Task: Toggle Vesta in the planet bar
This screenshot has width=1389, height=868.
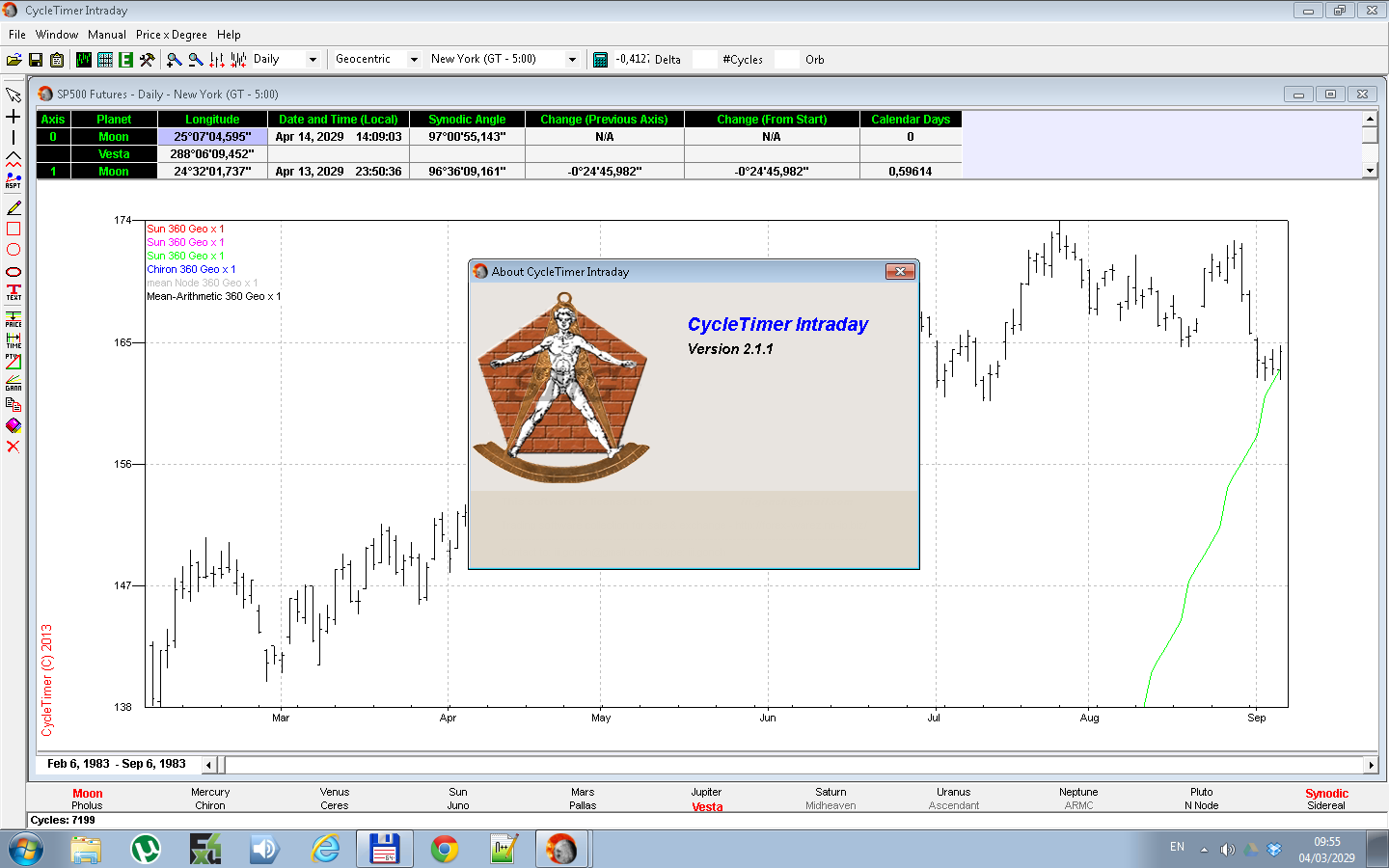Action: point(707,807)
